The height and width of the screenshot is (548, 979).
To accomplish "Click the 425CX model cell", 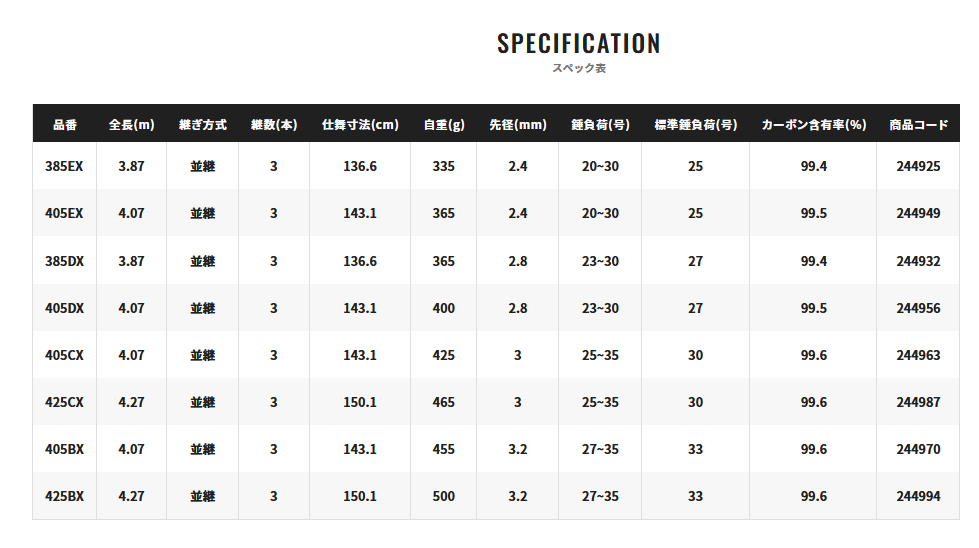I will 64,402.
